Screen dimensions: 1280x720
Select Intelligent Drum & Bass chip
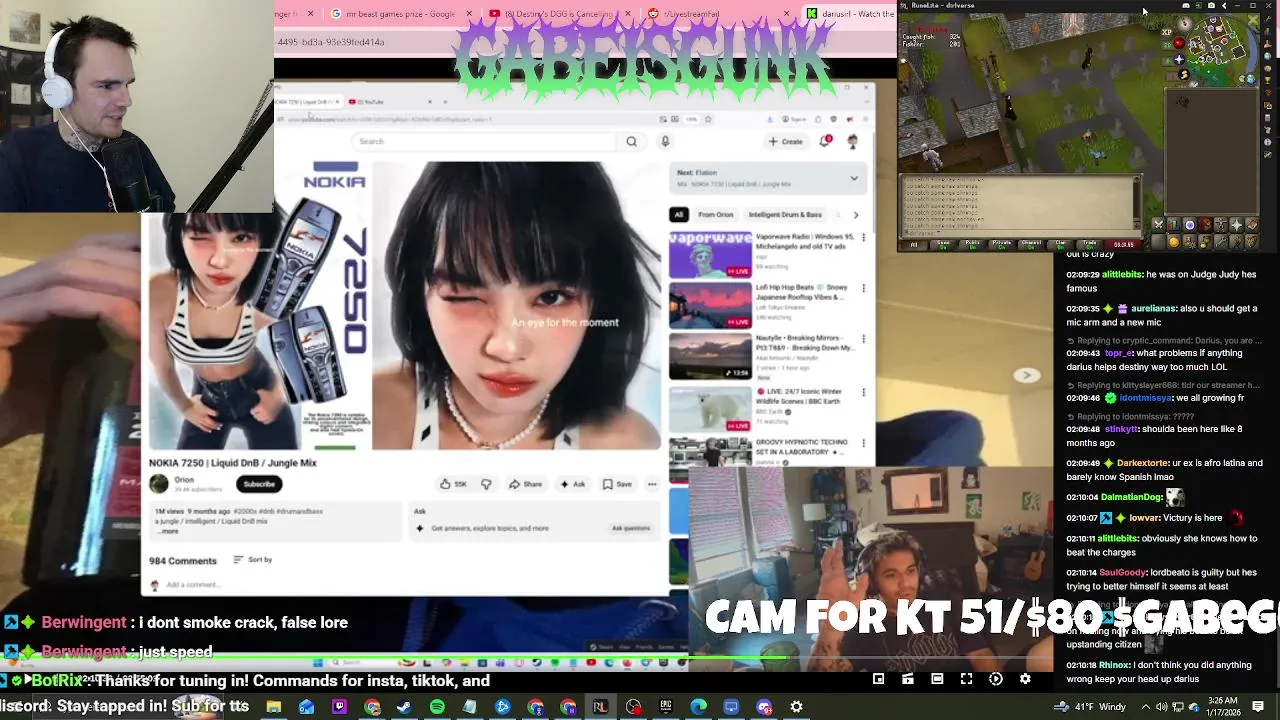pyautogui.click(x=785, y=215)
